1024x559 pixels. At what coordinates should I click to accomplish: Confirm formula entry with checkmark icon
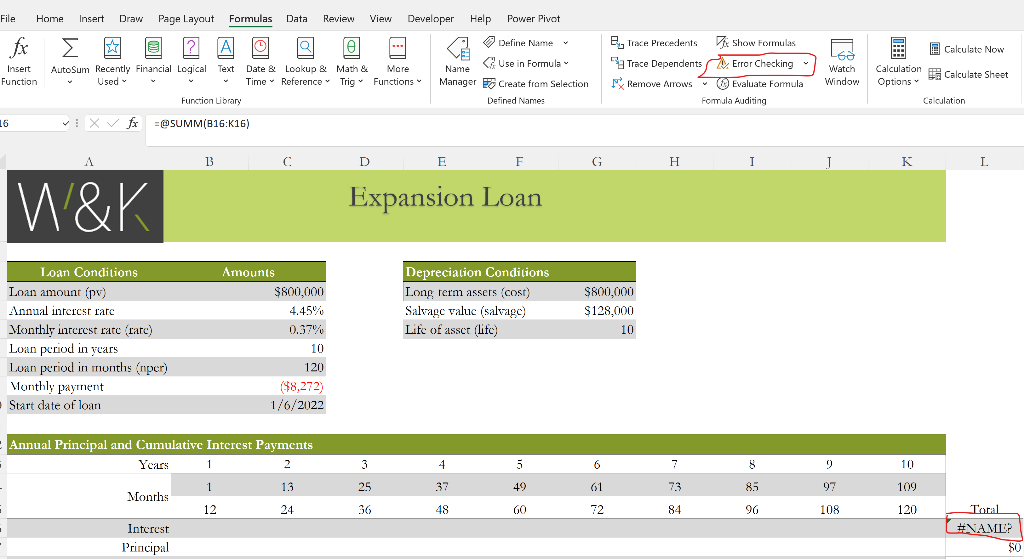pos(113,123)
